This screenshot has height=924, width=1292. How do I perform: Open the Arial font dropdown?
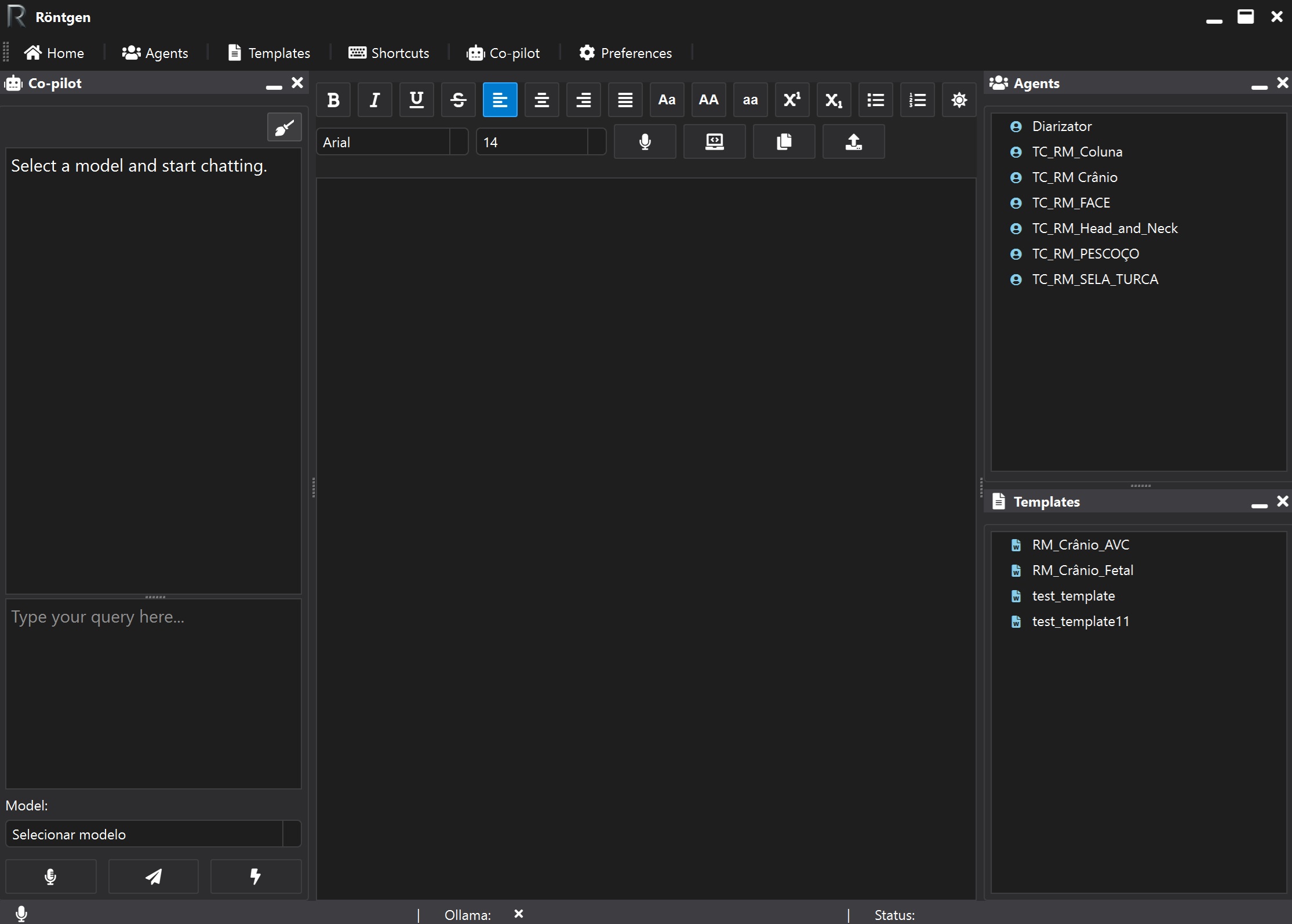coord(392,142)
